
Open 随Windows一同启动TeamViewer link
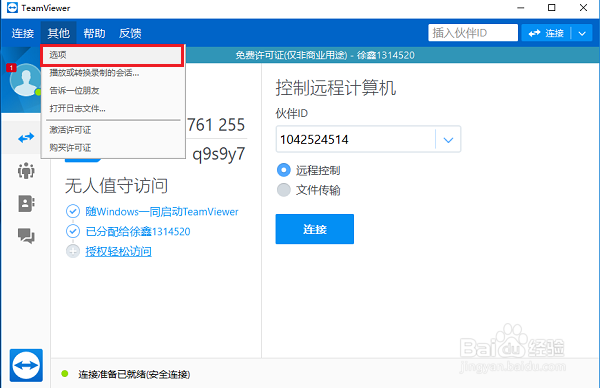161,212
